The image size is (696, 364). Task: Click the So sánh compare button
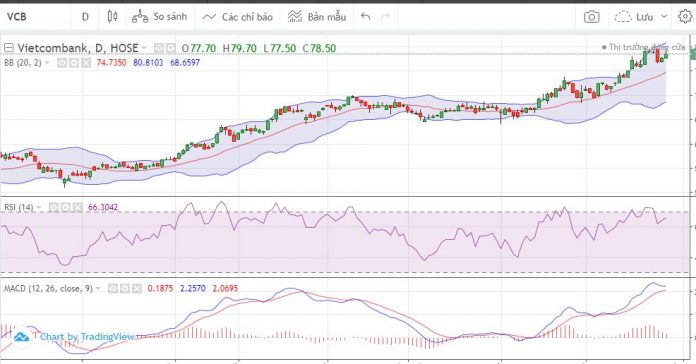tap(160, 17)
